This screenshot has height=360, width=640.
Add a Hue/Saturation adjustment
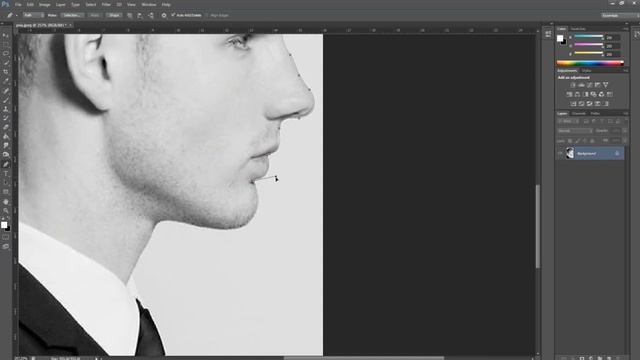pos(569,94)
